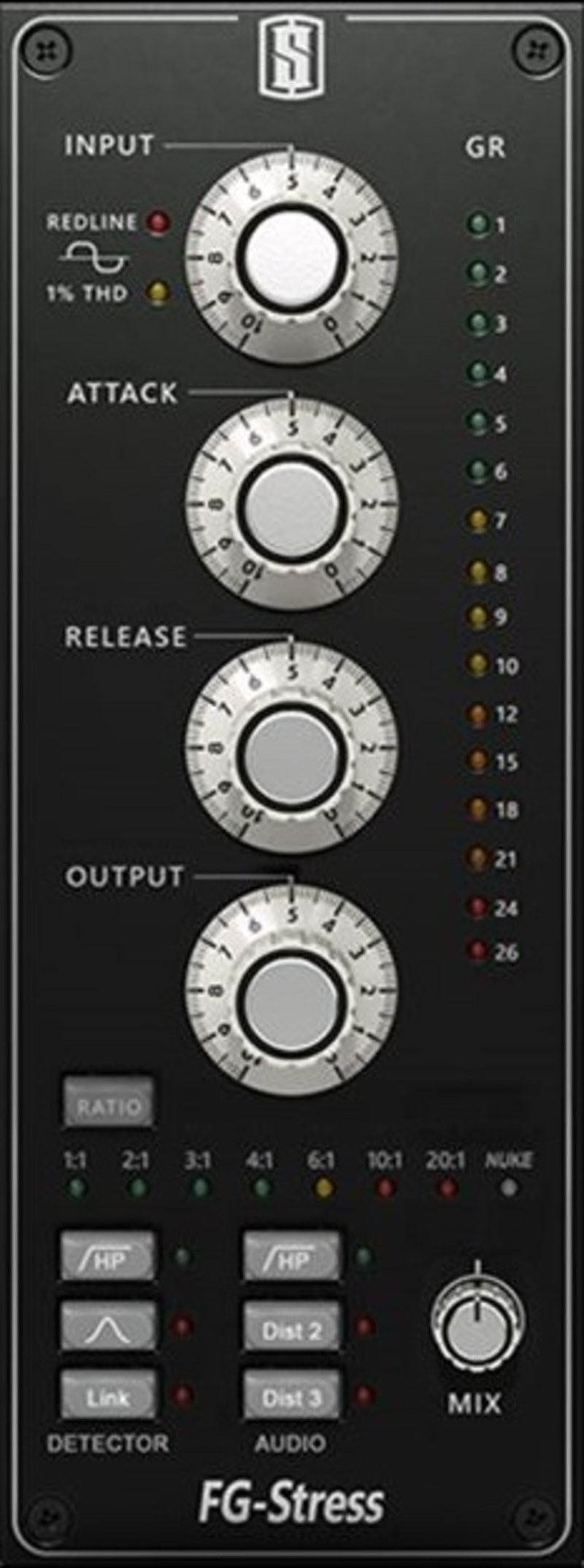Enable the Detector bell curve filter
Screen dimensions: 584x1568
pos(108,1324)
